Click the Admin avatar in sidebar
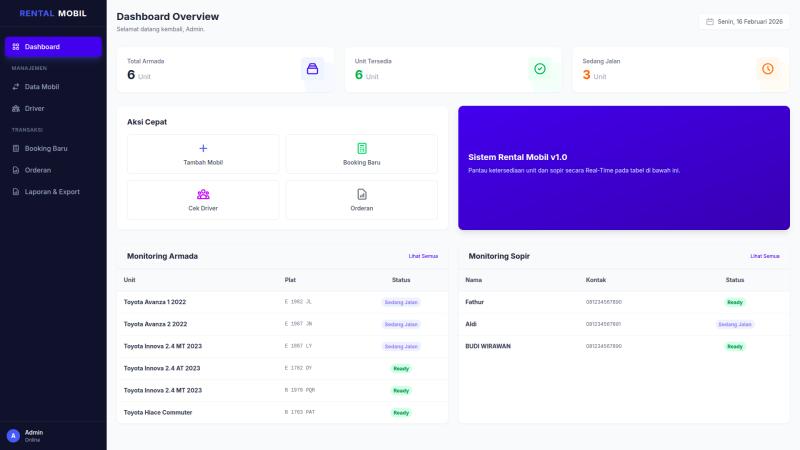The image size is (800, 450). coord(13,435)
